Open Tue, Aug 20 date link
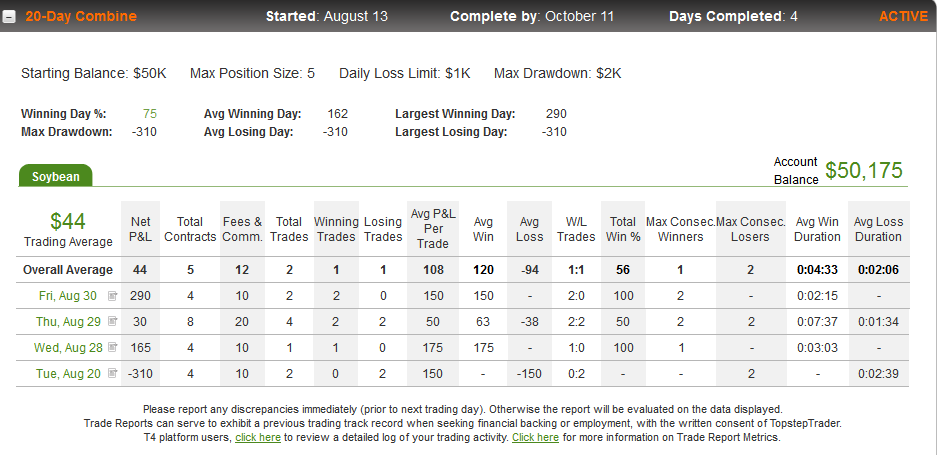Screen dimensions: 938x455 point(68,374)
